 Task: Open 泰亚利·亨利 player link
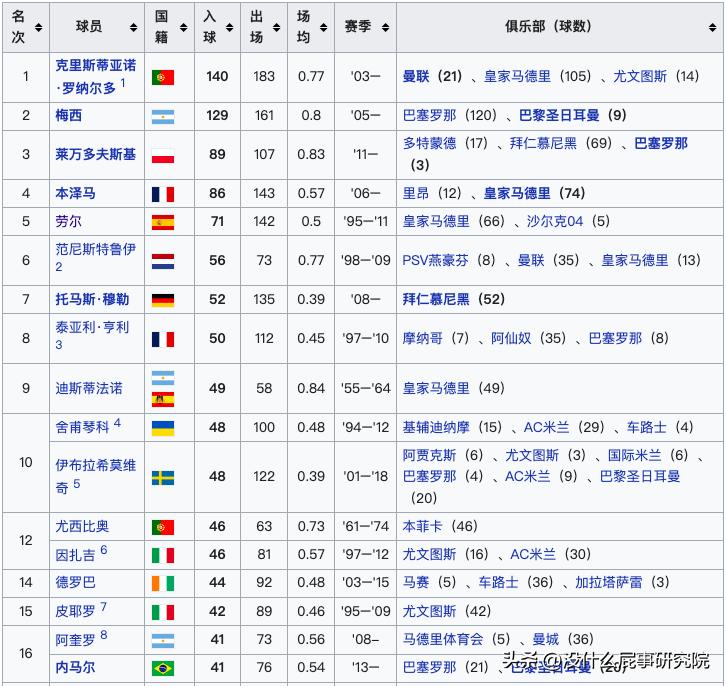(93, 327)
